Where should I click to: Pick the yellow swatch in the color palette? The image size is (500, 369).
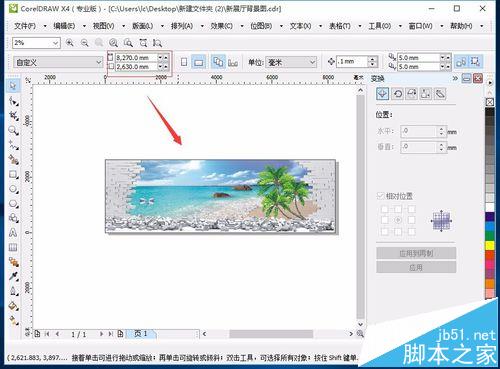[x=489, y=246]
